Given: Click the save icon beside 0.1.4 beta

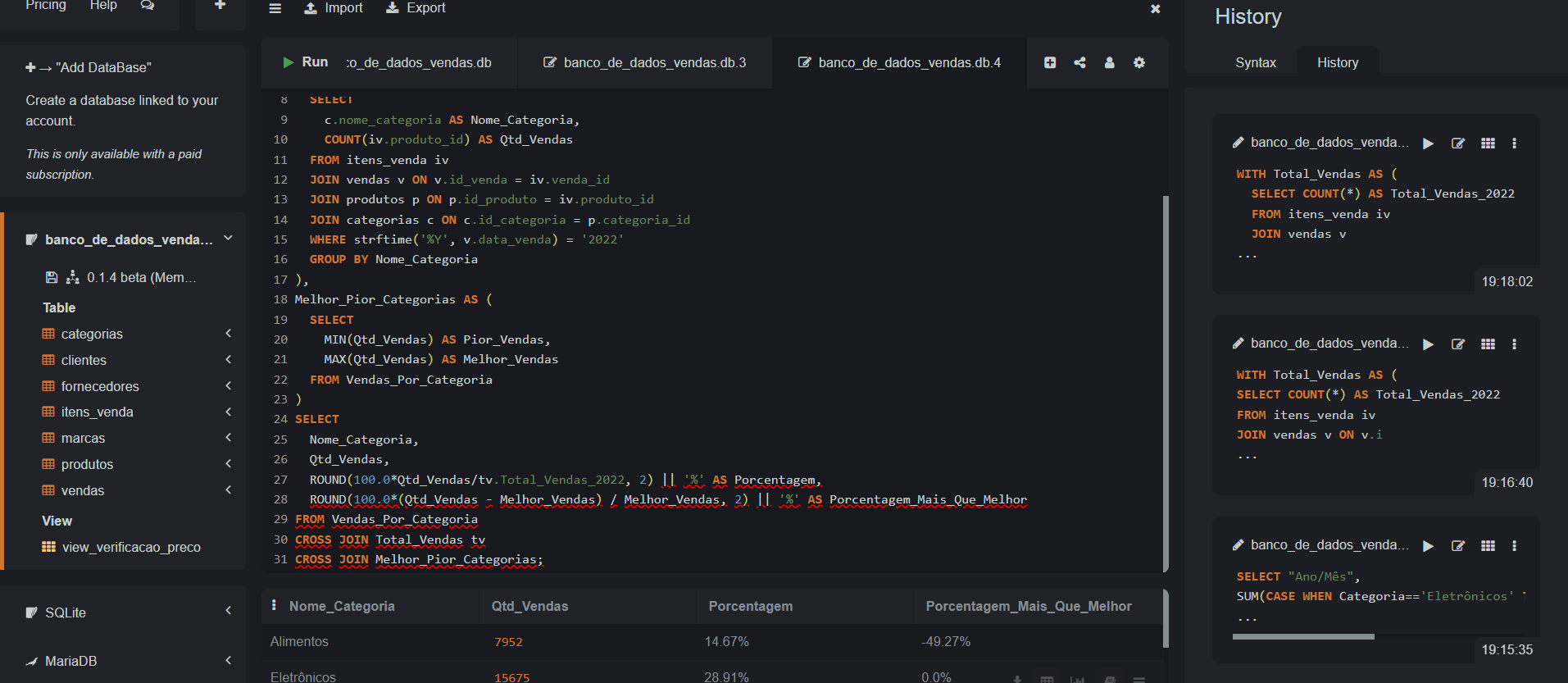Looking at the screenshot, I should point(52,277).
